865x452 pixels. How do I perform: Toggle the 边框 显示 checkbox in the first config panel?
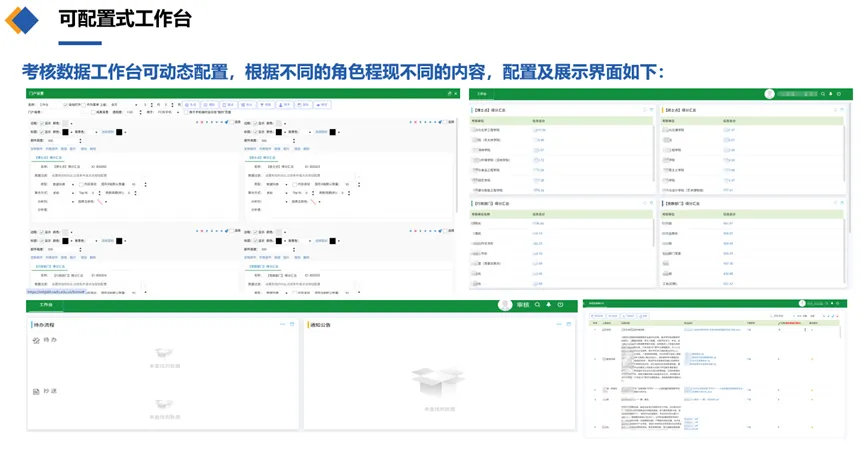point(42,123)
